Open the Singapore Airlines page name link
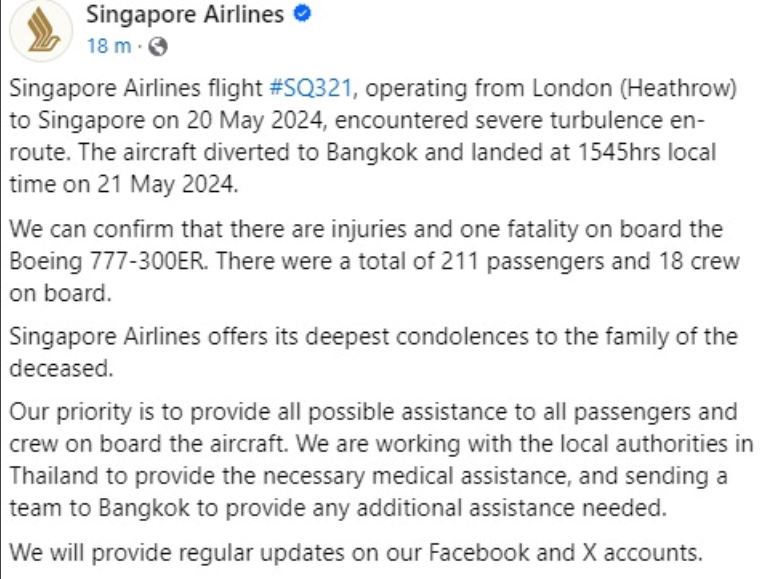The height and width of the screenshot is (579, 765). [185, 14]
